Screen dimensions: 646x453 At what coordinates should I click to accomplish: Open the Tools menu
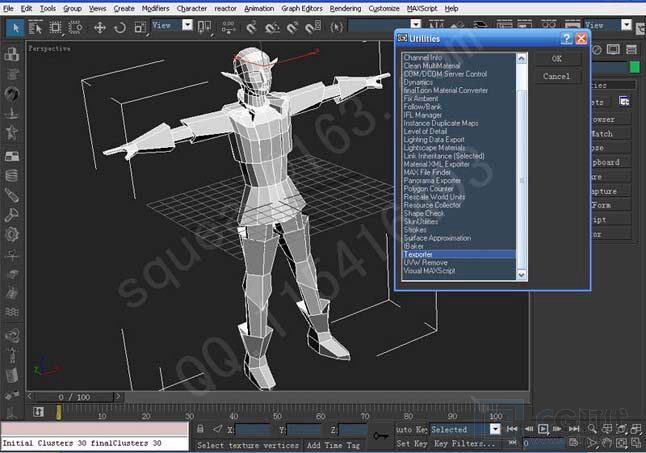[x=48, y=8]
